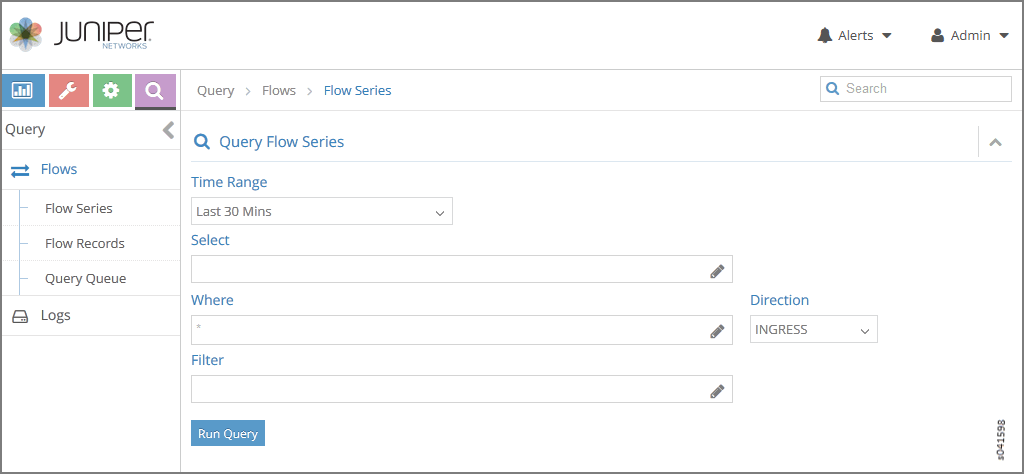Select the Query magnifier icon tab
This screenshot has height=474, width=1024.
point(155,91)
